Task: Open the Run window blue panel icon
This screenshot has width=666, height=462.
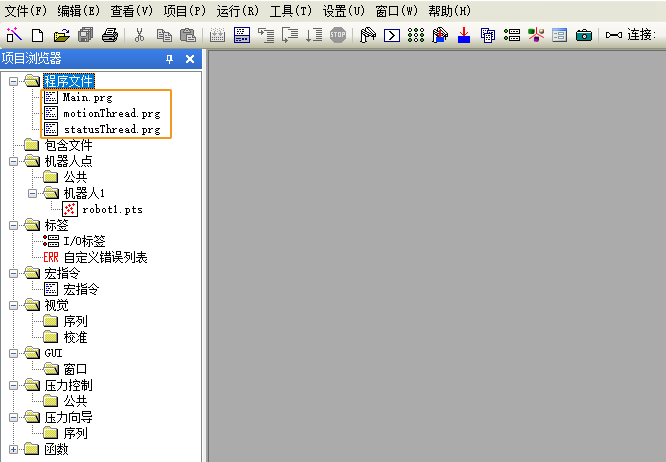Action: (x=242, y=35)
